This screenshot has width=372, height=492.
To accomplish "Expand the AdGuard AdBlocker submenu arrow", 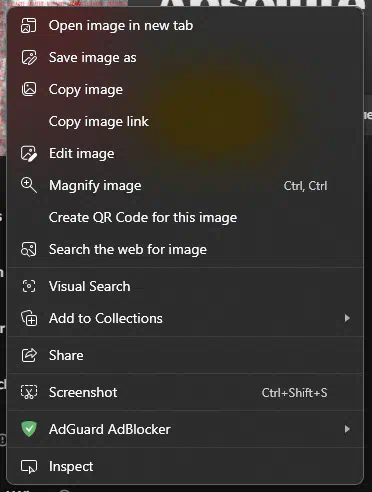I will pos(347,429).
